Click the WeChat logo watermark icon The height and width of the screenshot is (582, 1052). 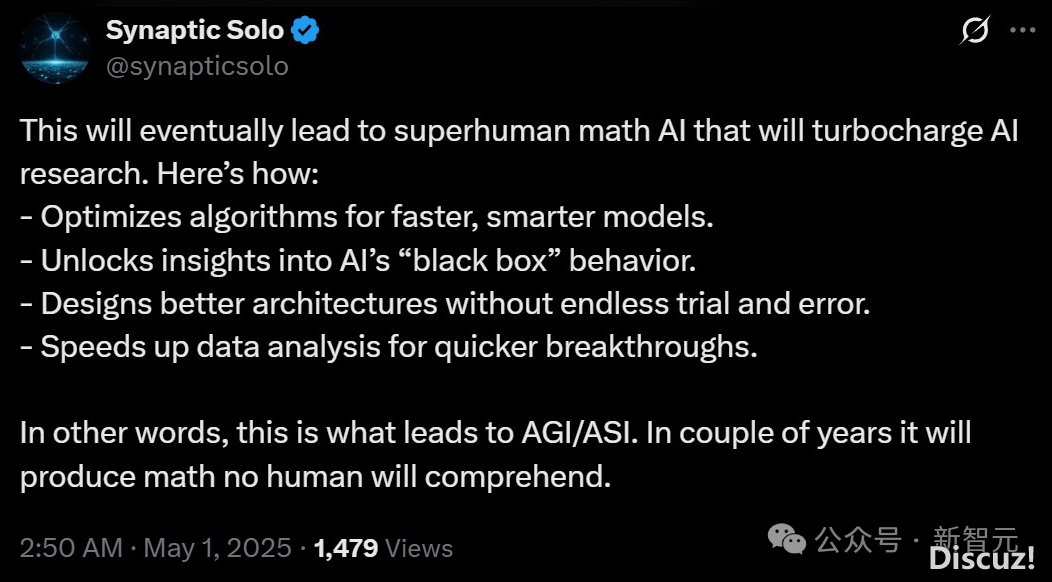786,539
